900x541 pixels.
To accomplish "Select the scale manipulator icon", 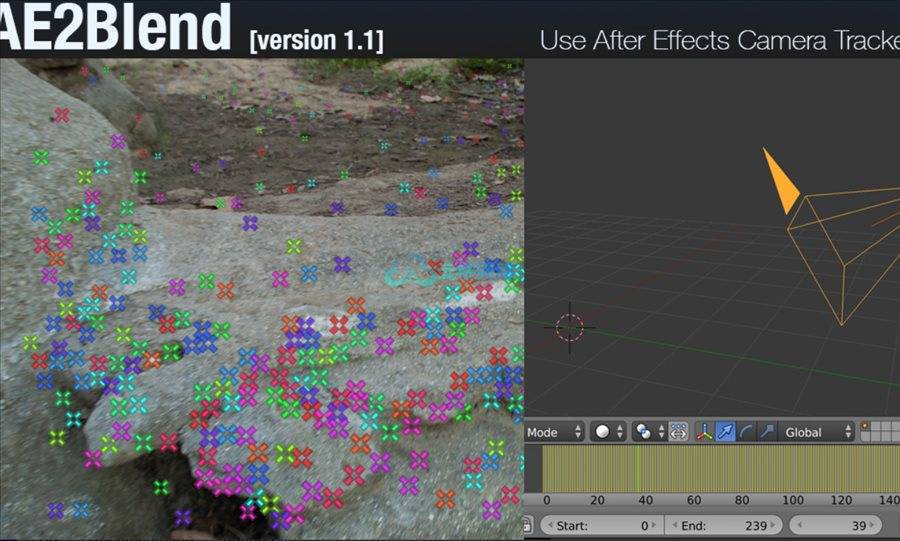I will (x=767, y=432).
